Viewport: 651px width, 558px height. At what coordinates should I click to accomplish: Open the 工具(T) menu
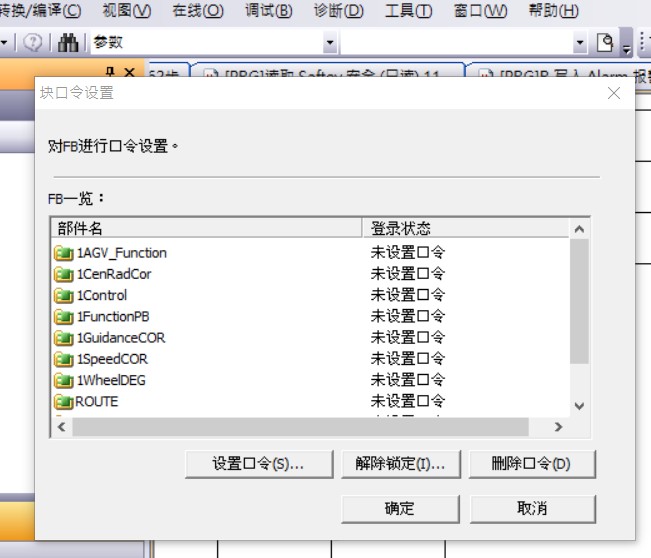[408, 11]
